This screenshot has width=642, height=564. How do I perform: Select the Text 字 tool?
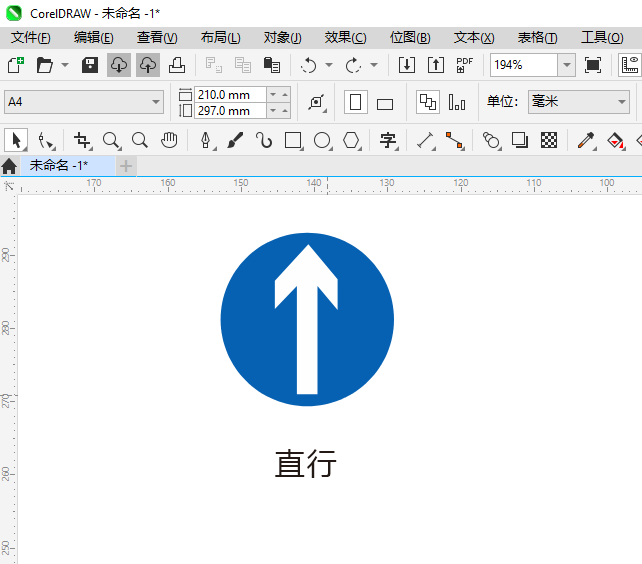coord(388,140)
